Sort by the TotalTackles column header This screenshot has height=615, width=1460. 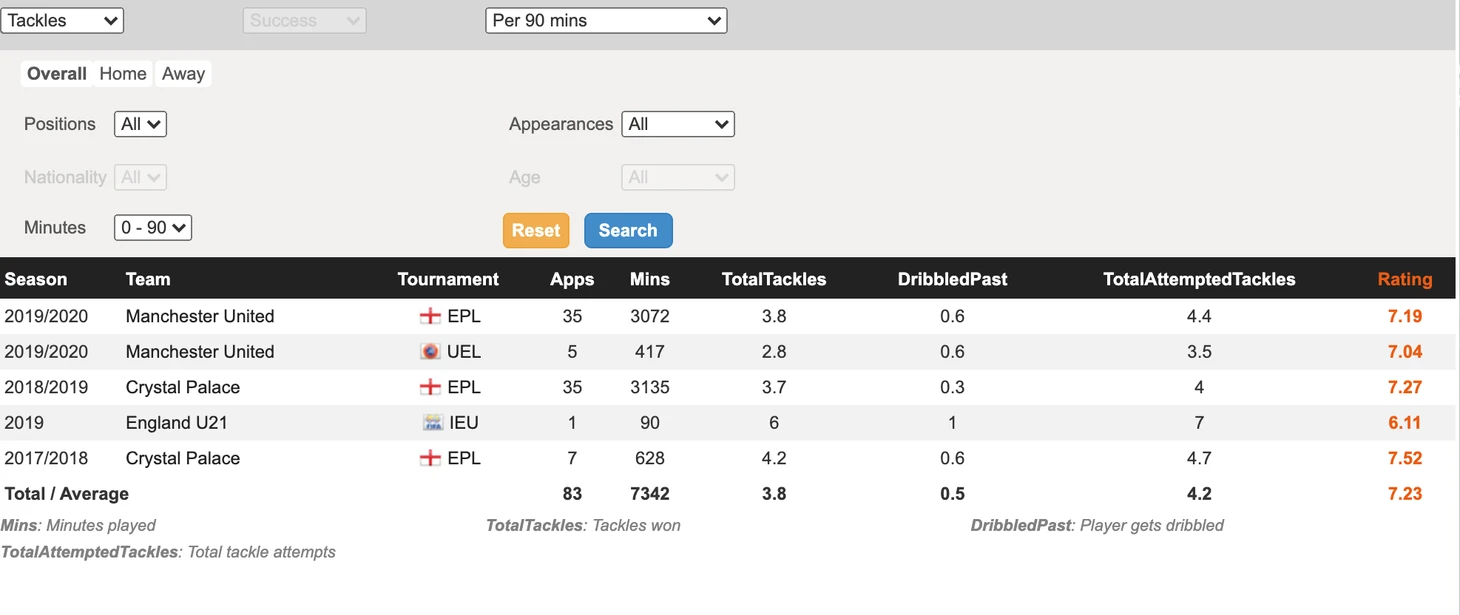pos(774,280)
